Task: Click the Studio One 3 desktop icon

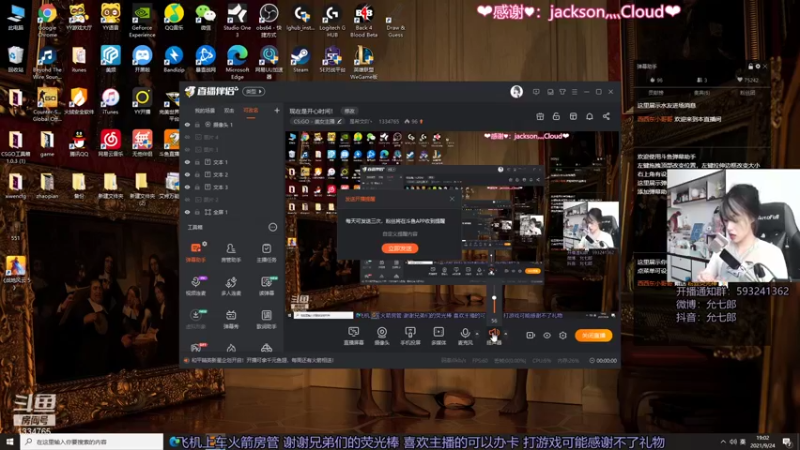Action: [237, 20]
